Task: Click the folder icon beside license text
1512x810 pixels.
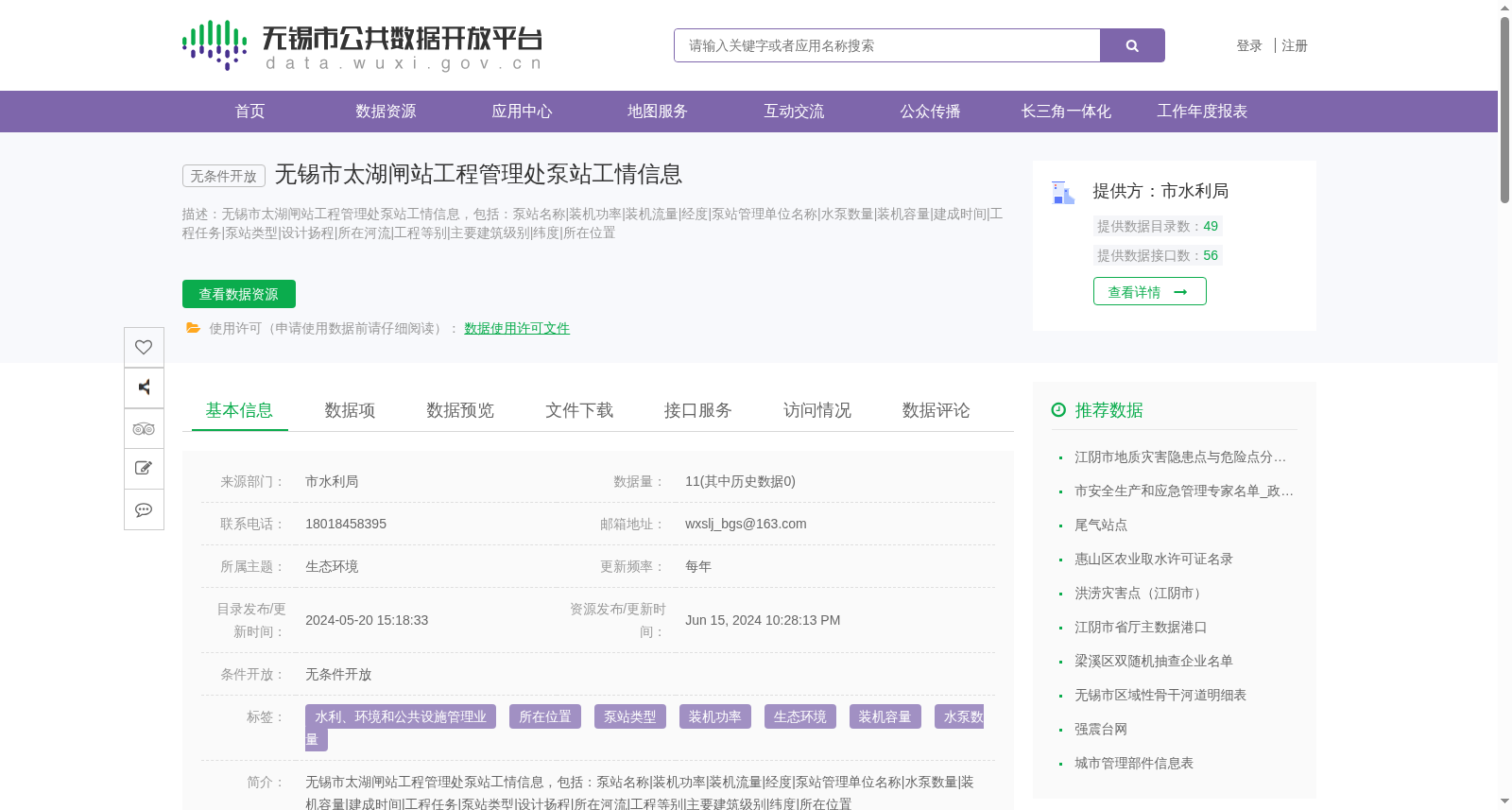Action: click(193, 328)
